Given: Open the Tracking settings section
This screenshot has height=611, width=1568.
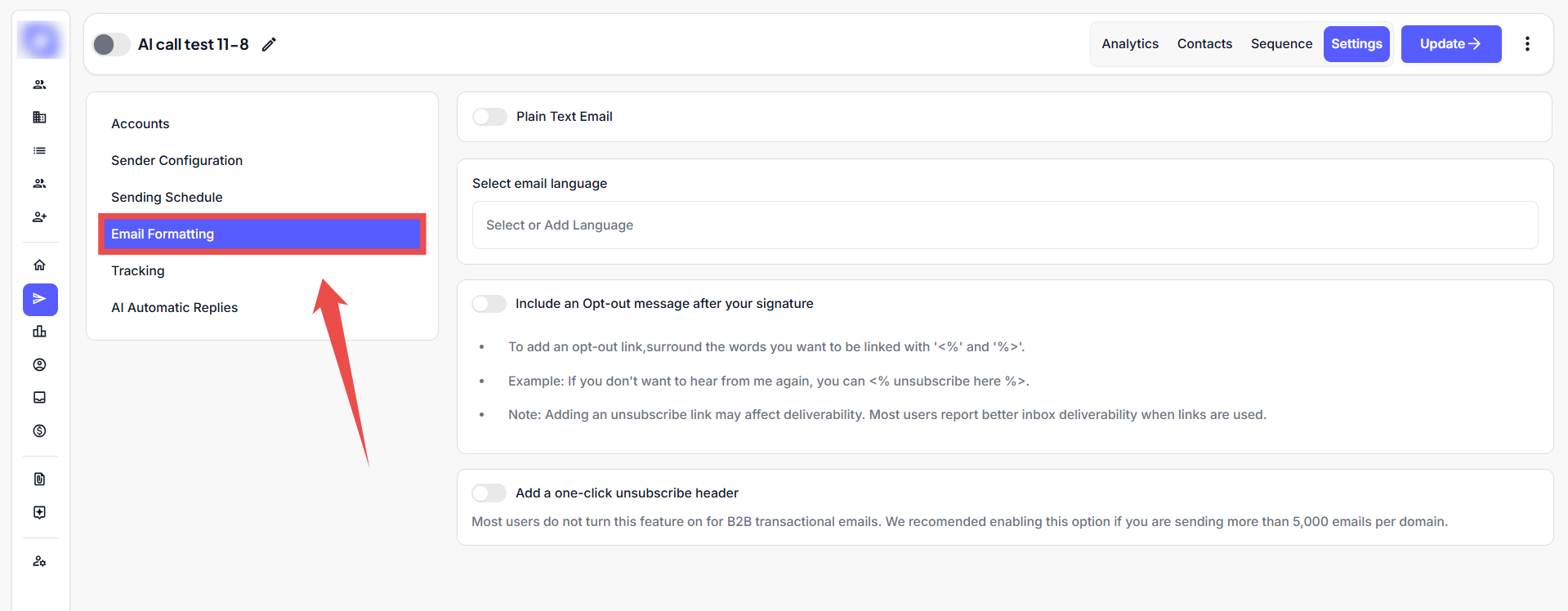Looking at the screenshot, I should 138,271.
